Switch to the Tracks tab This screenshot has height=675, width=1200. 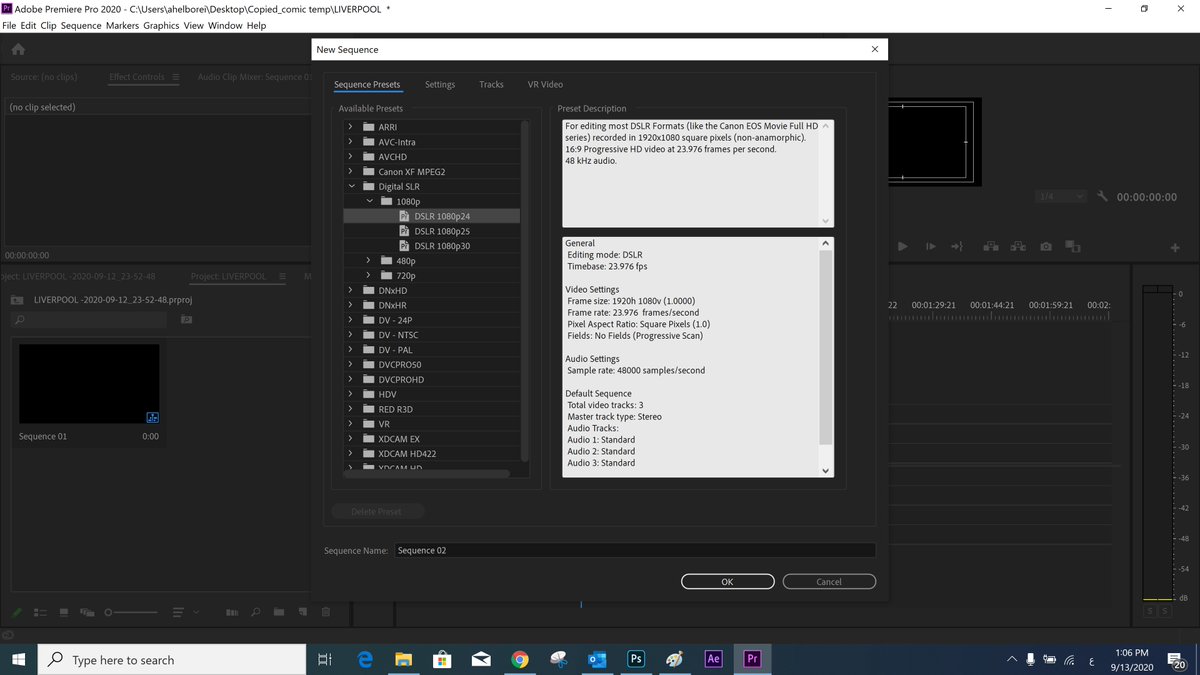pos(491,85)
